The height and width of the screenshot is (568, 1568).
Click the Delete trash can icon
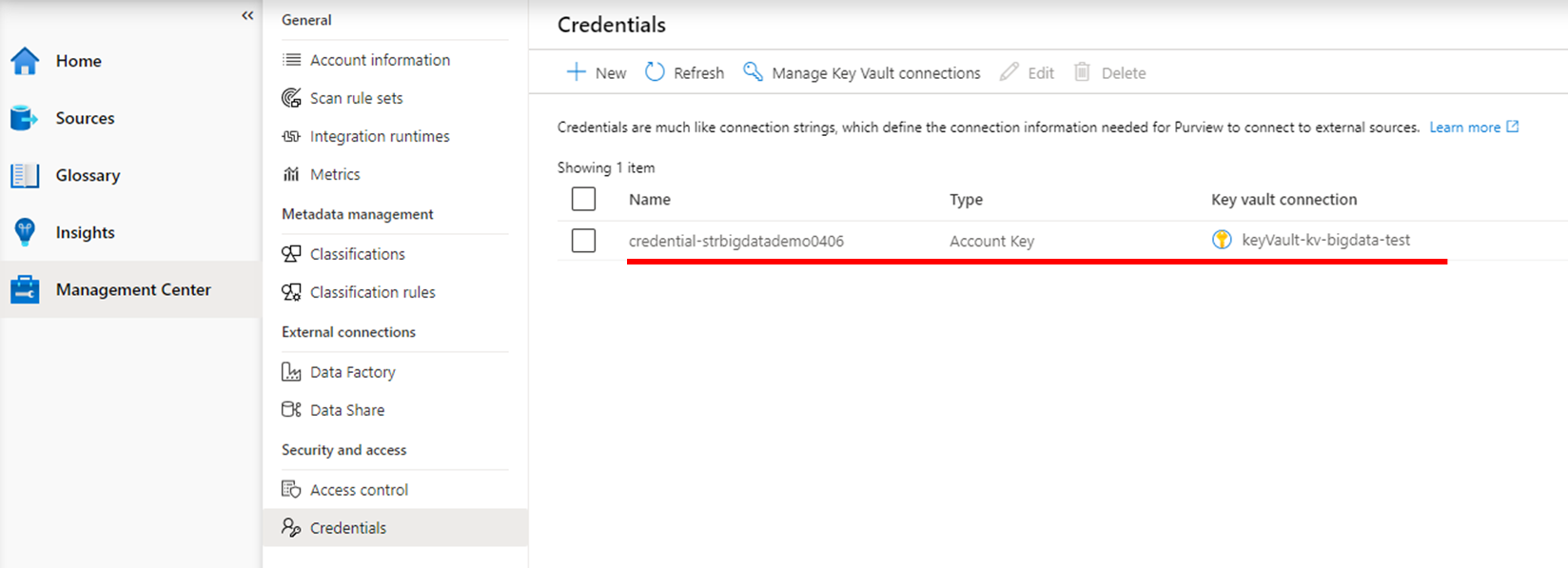(x=1082, y=72)
